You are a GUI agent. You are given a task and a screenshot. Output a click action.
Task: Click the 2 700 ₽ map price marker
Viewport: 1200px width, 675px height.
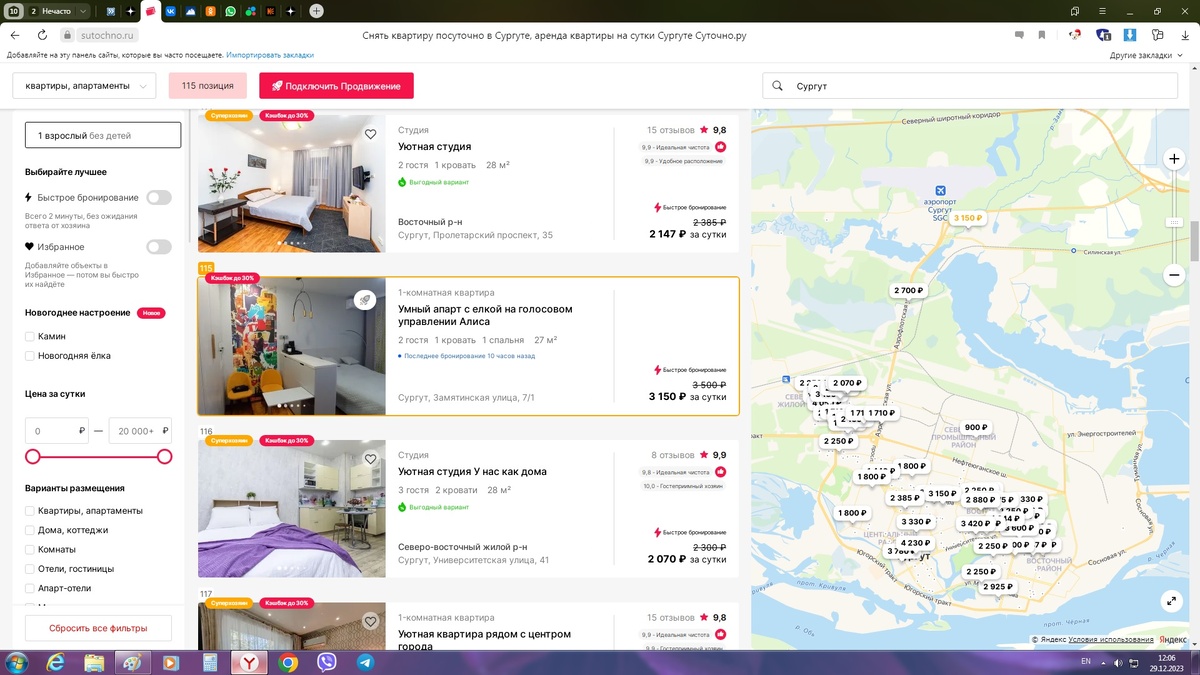909,290
